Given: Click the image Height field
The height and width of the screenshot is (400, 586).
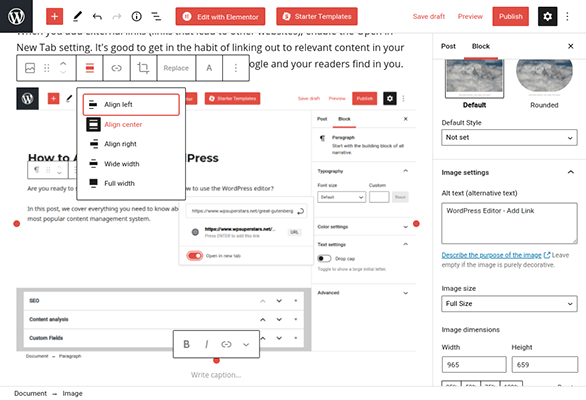Looking at the screenshot, I should 544,364.
